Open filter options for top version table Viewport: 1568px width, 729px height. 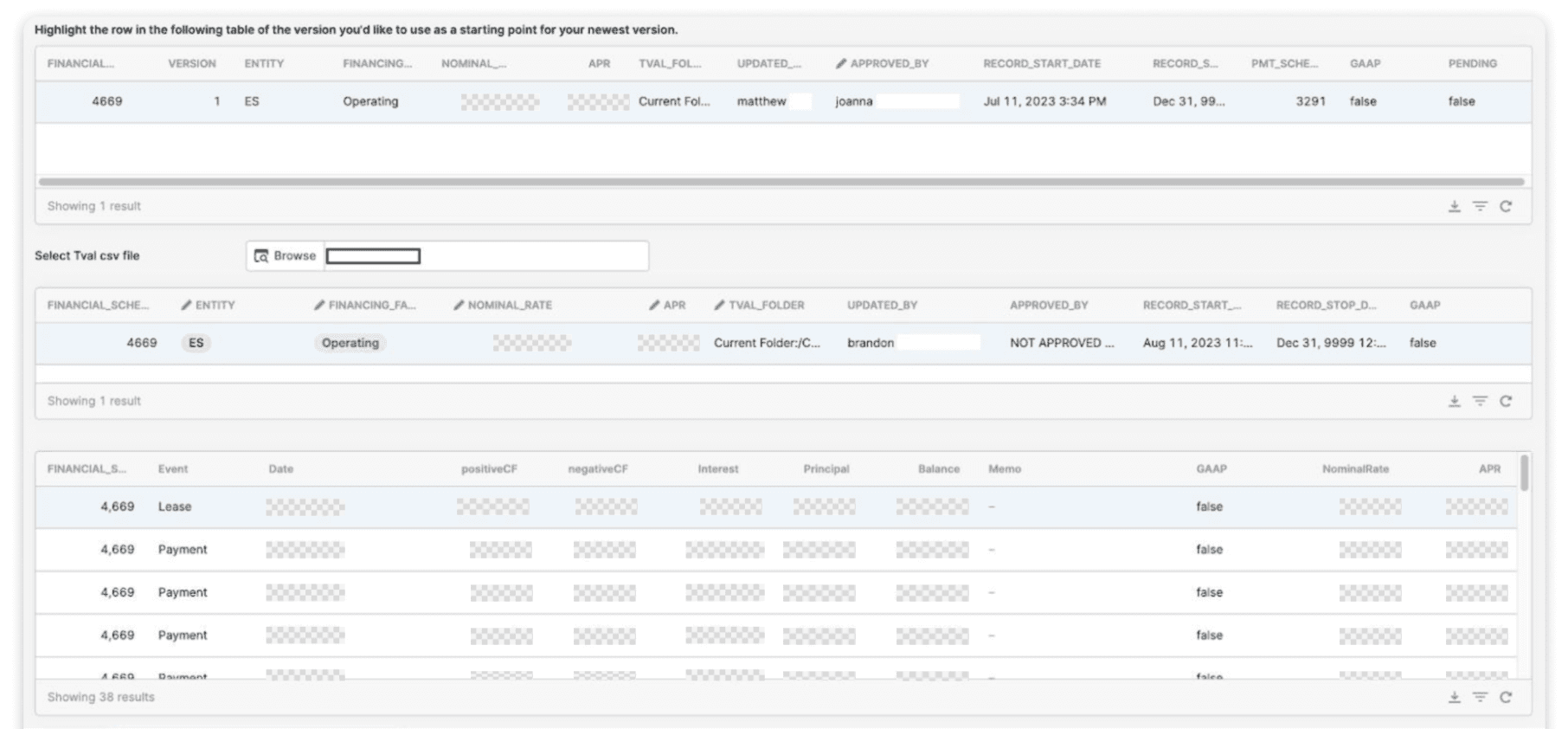point(1480,206)
